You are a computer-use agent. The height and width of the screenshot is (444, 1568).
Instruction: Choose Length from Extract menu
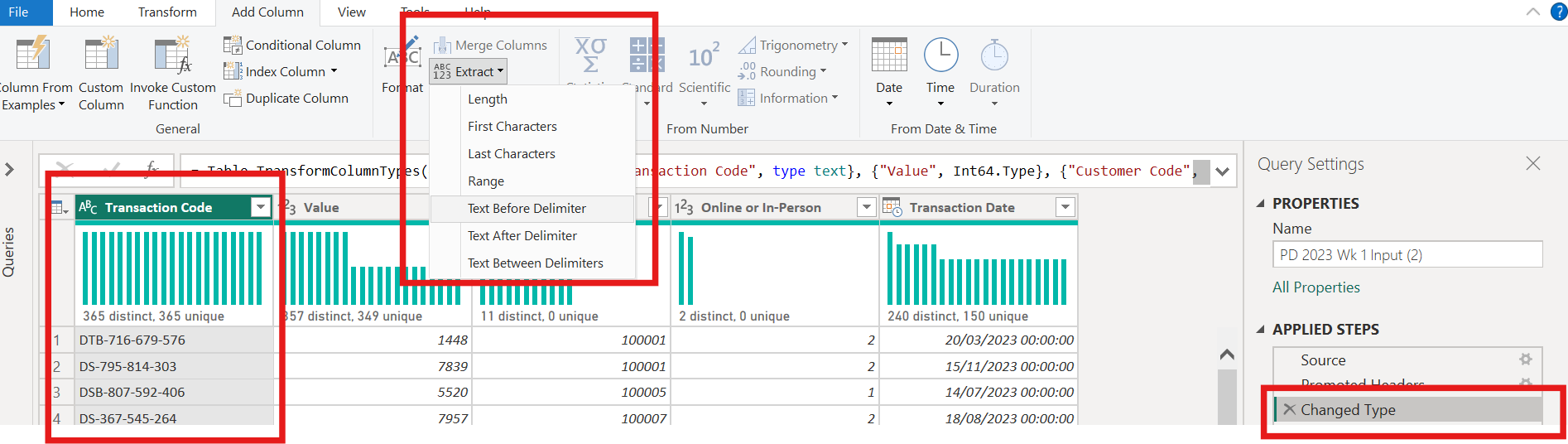488,99
